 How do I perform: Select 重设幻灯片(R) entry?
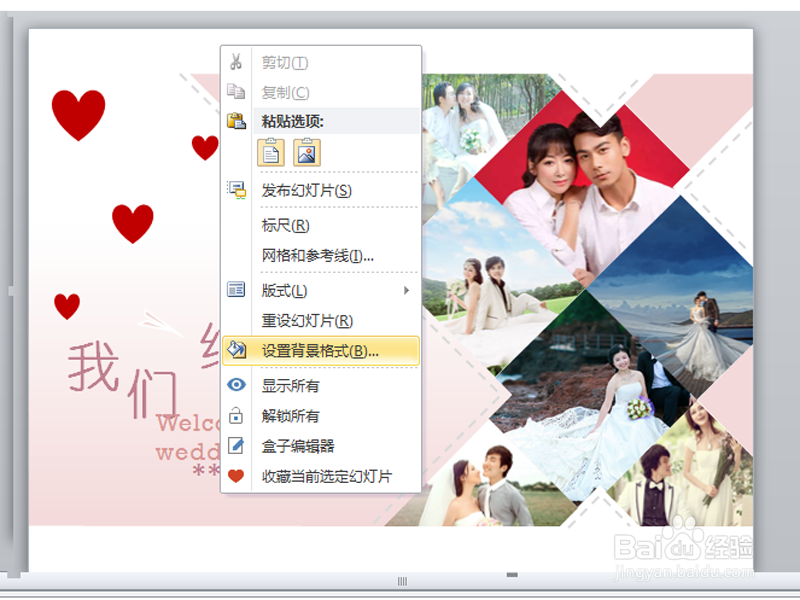(x=321, y=320)
